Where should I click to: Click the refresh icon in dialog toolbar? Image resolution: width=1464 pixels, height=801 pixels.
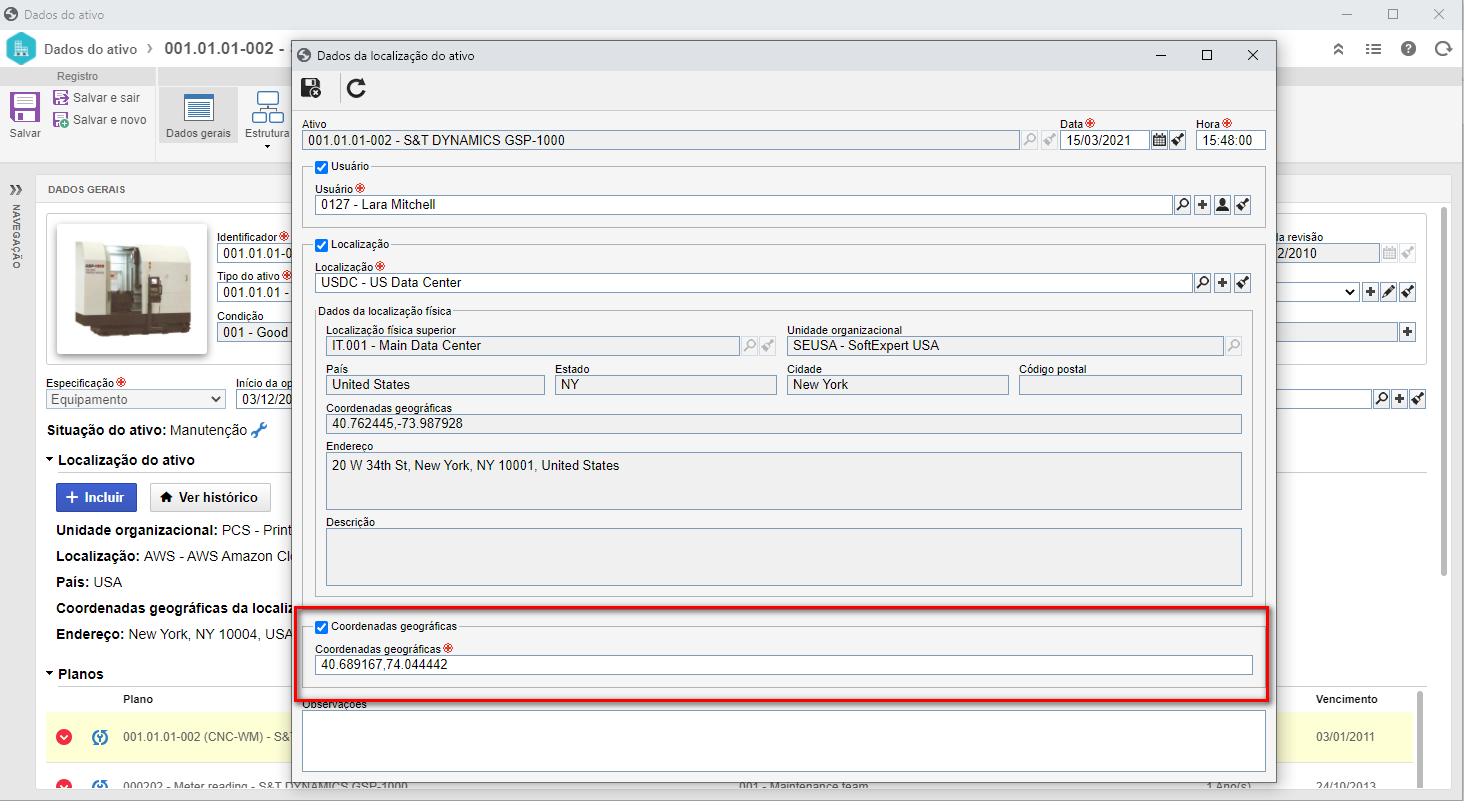(x=356, y=88)
